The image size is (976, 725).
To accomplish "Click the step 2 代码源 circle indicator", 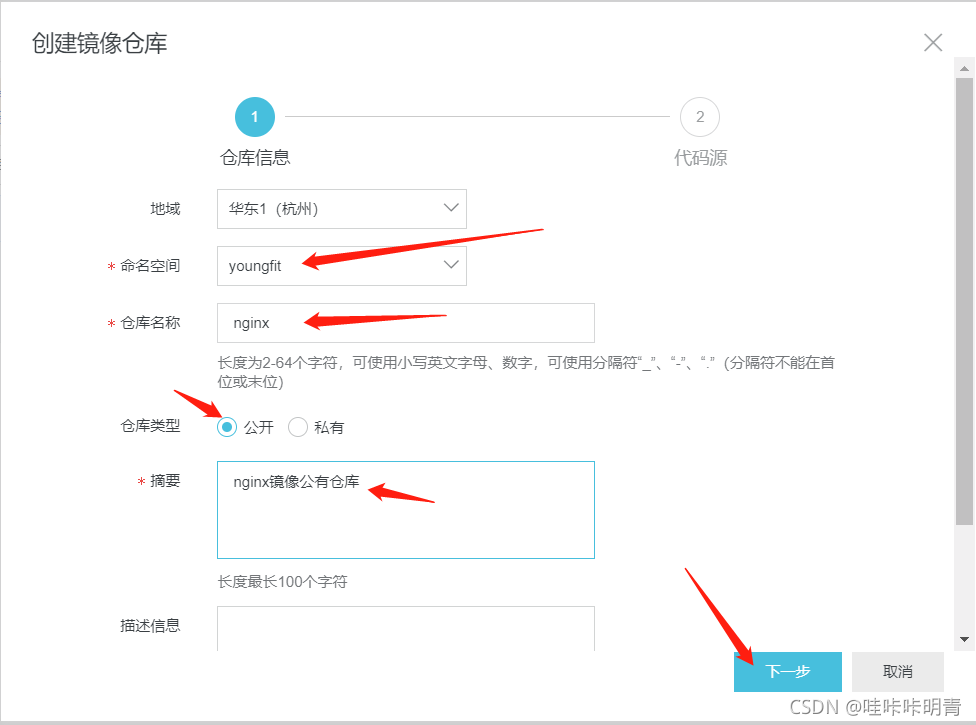I will 700,116.
